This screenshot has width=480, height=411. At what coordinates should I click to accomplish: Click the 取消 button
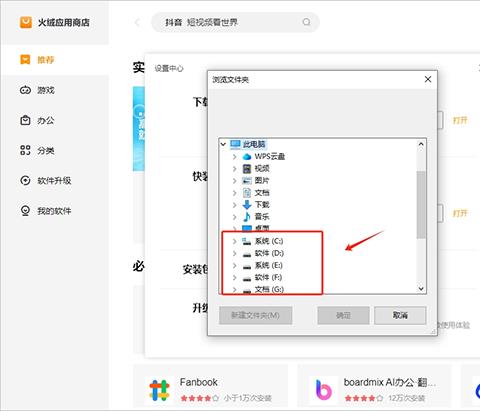pos(400,315)
